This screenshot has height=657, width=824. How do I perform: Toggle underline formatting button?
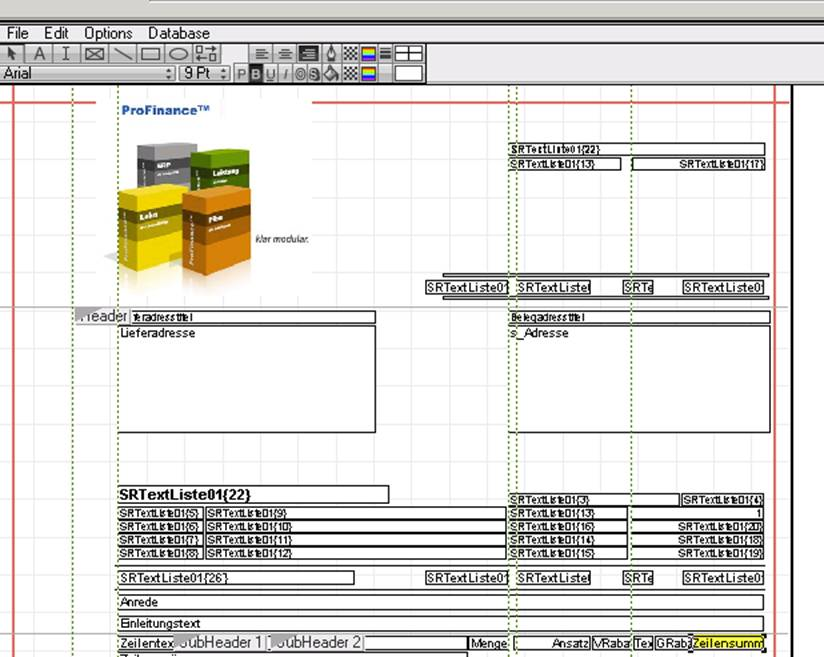pyautogui.click(x=270, y=73)
